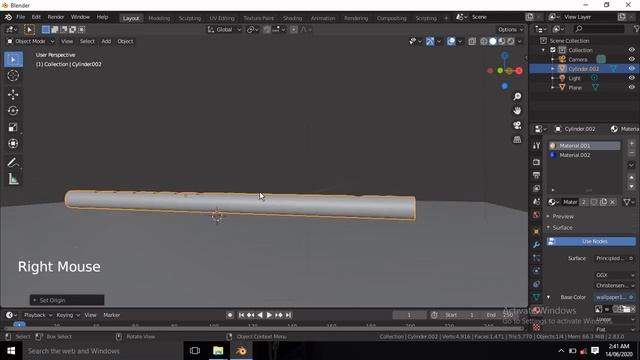Open the Add menu in viewport header
This screenshot has height=360, width=640.
[x=106, y=41]
